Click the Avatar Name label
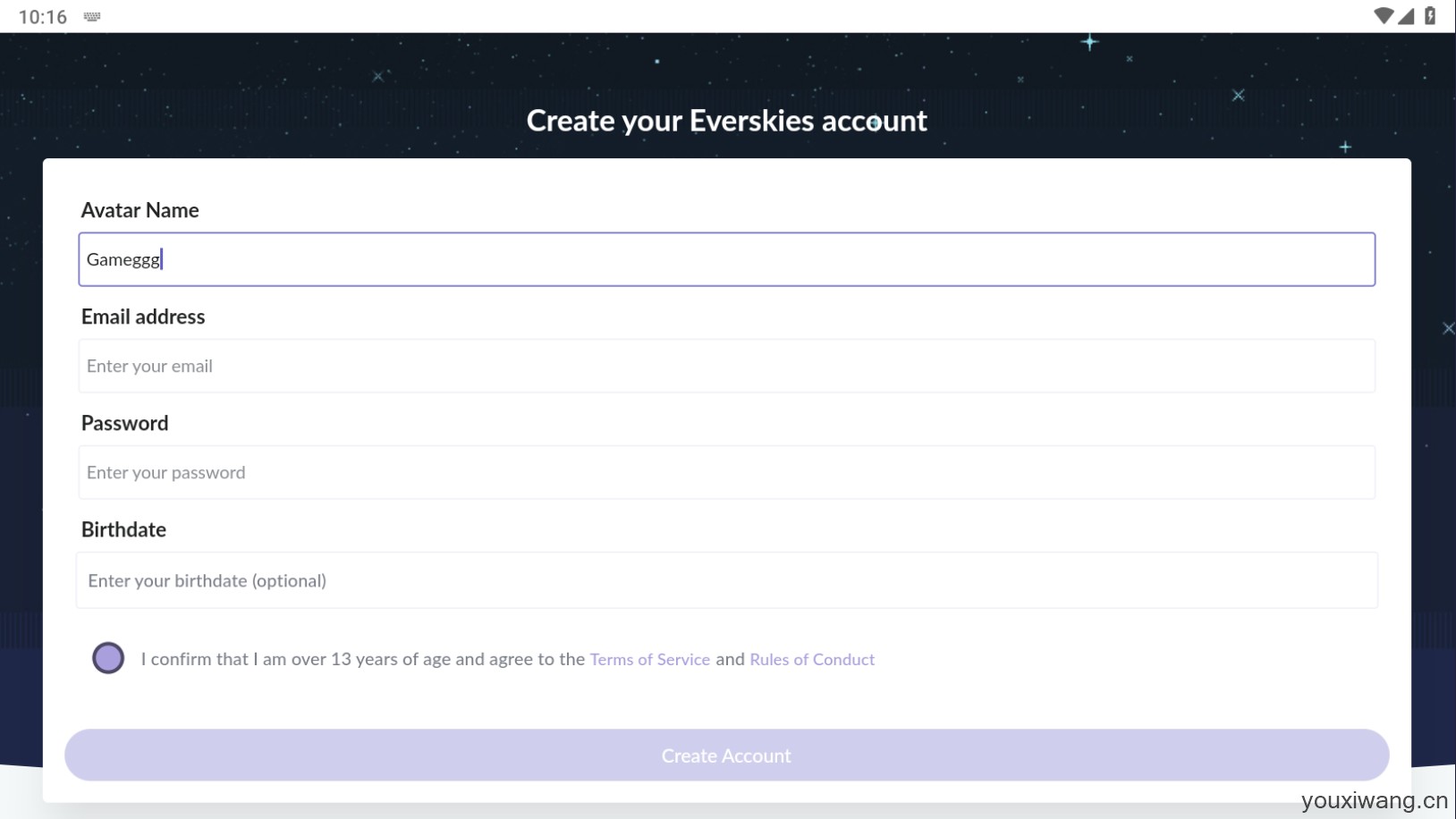This screenshot has height=819, width=1456. [140, 210]
